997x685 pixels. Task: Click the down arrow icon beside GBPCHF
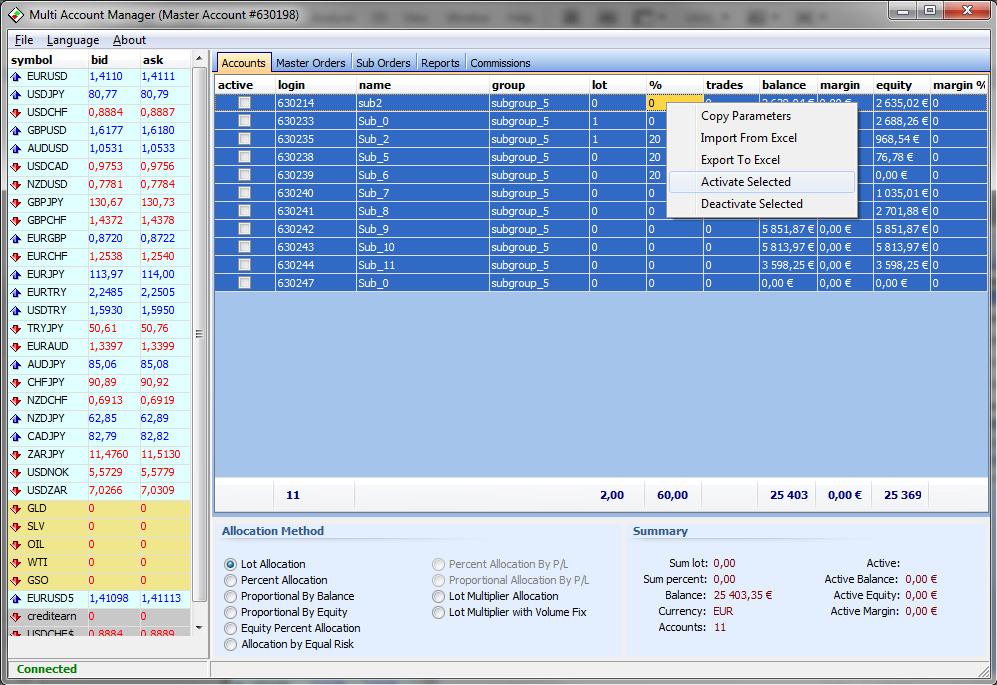[x=16, y=221]
